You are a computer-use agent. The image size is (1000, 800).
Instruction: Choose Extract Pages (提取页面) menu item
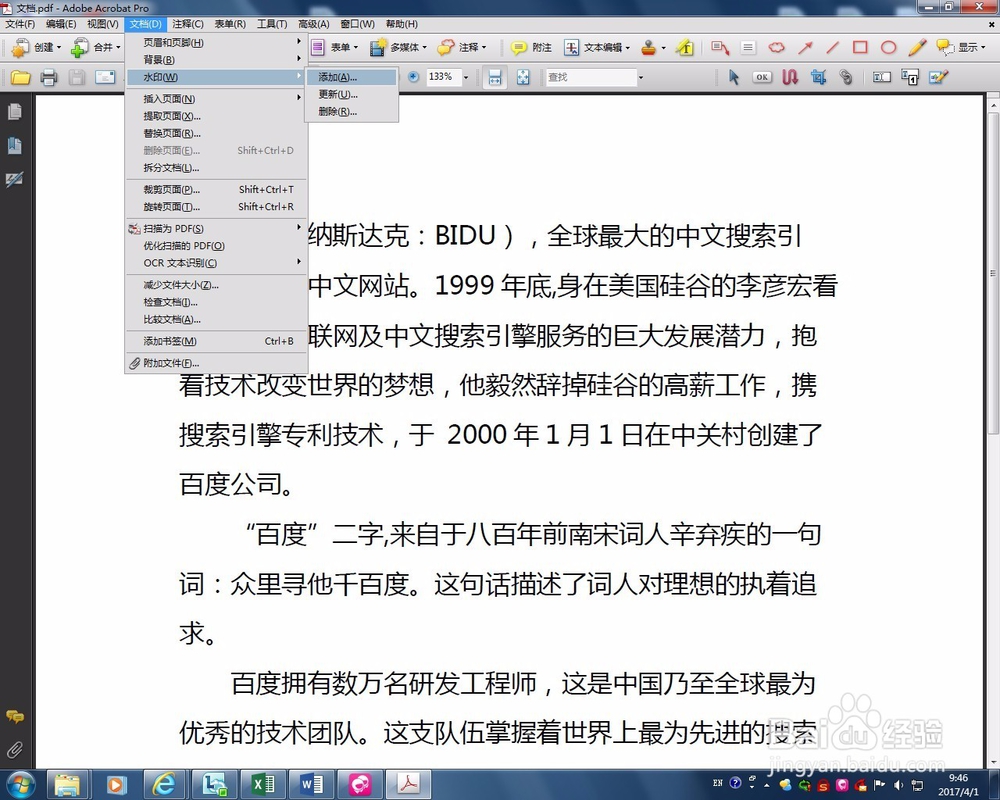click(x=216, y=115)
